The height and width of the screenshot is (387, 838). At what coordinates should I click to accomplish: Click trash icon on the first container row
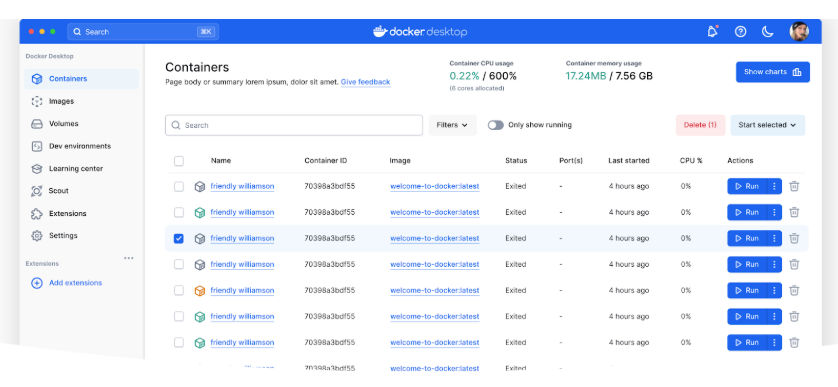794,187
